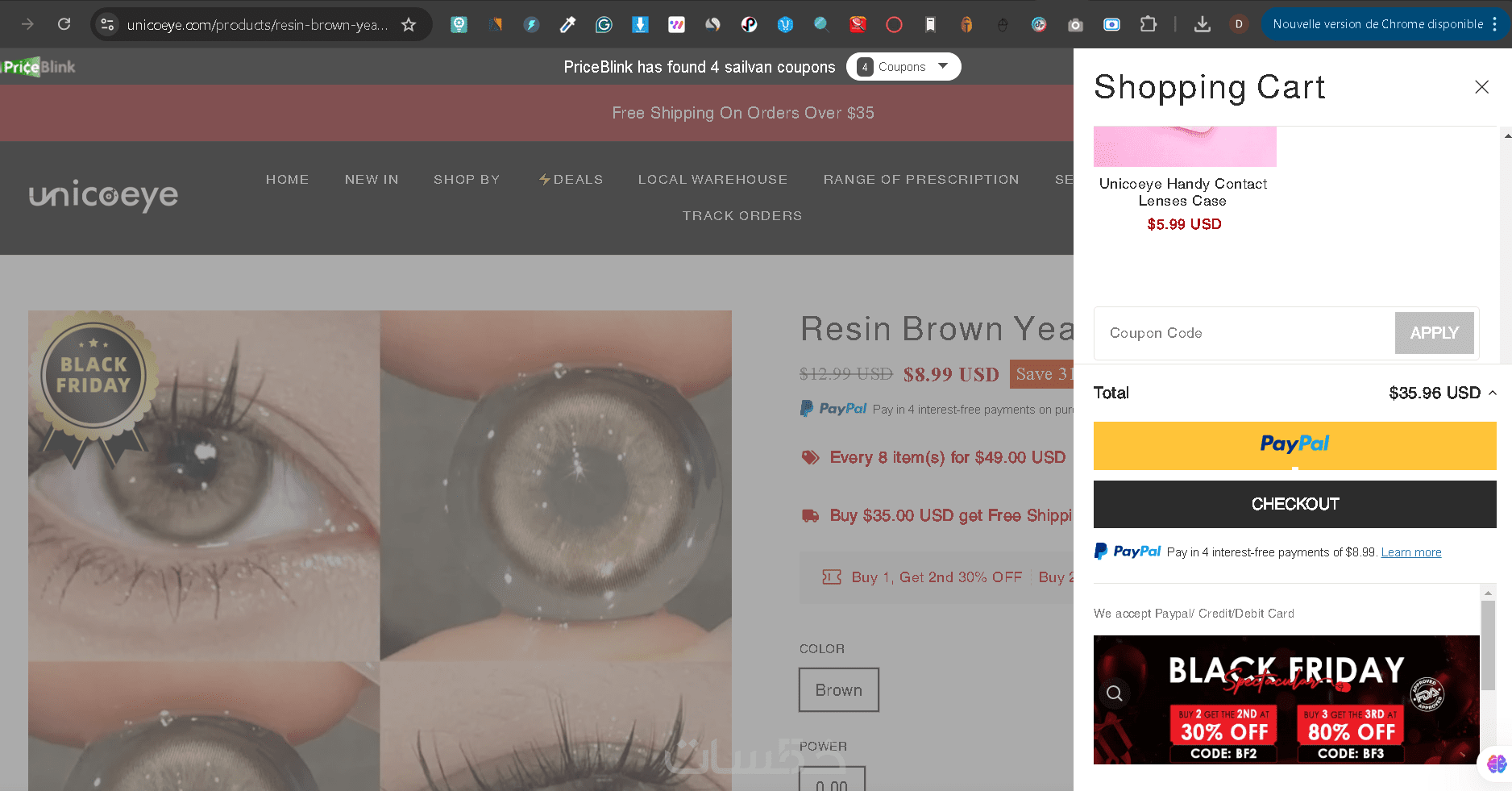Image resolution: width=1512 pixels, height=791 pixels.
Task: Click the unicoeye site logo
Action: (x=103, y=196)
